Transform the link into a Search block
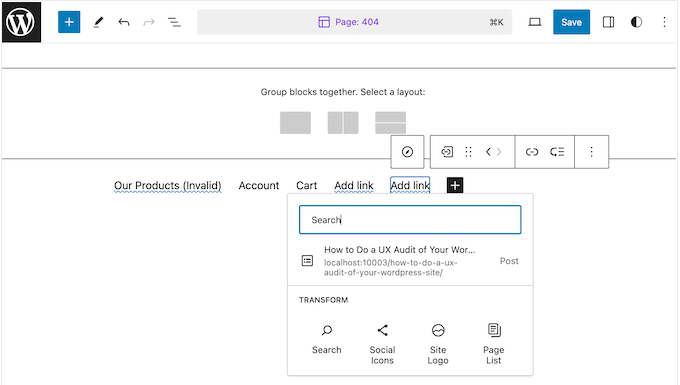 click(327, 339)
